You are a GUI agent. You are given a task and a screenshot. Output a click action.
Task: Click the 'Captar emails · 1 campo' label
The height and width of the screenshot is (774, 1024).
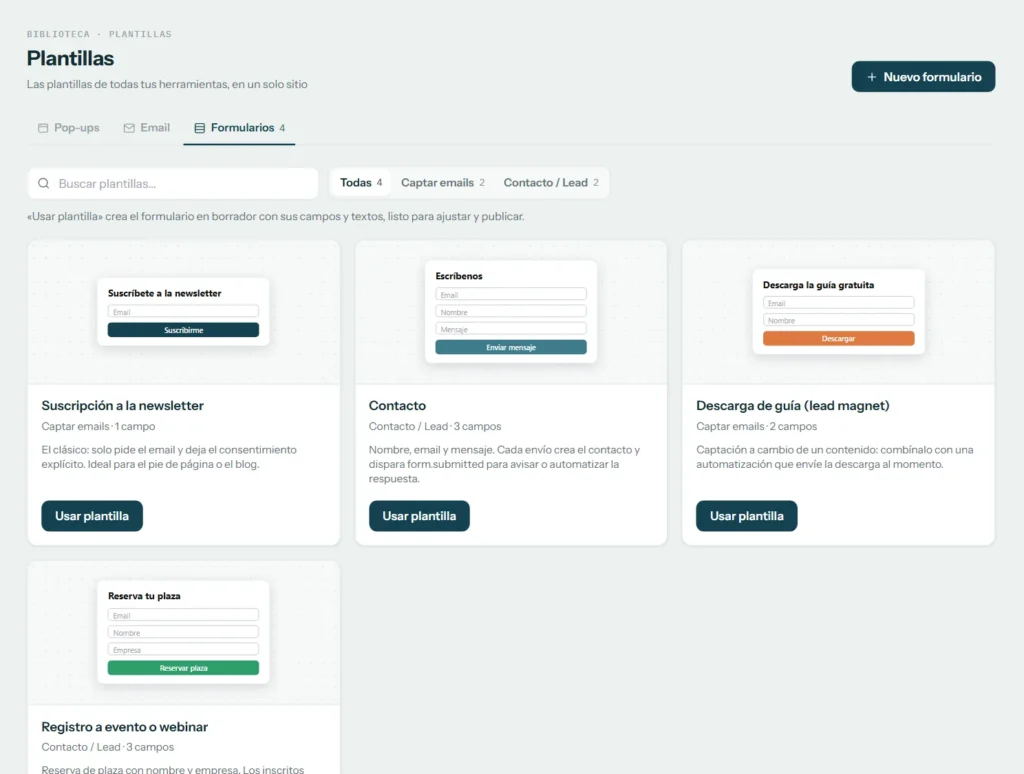99,427
